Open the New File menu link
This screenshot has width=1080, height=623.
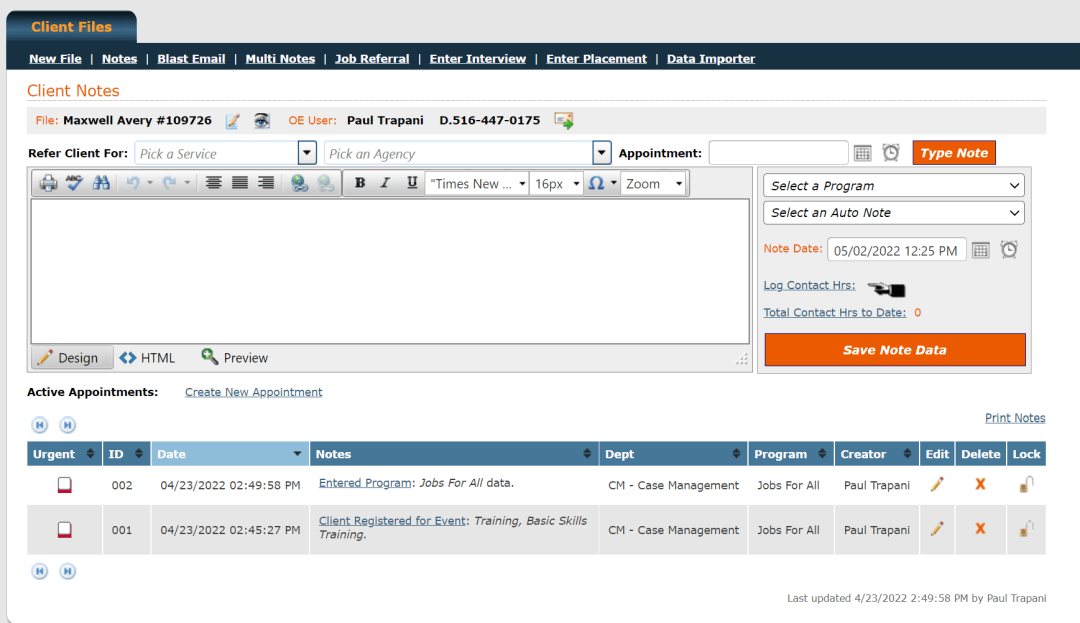pyautogui.click(x=55, y=59)
